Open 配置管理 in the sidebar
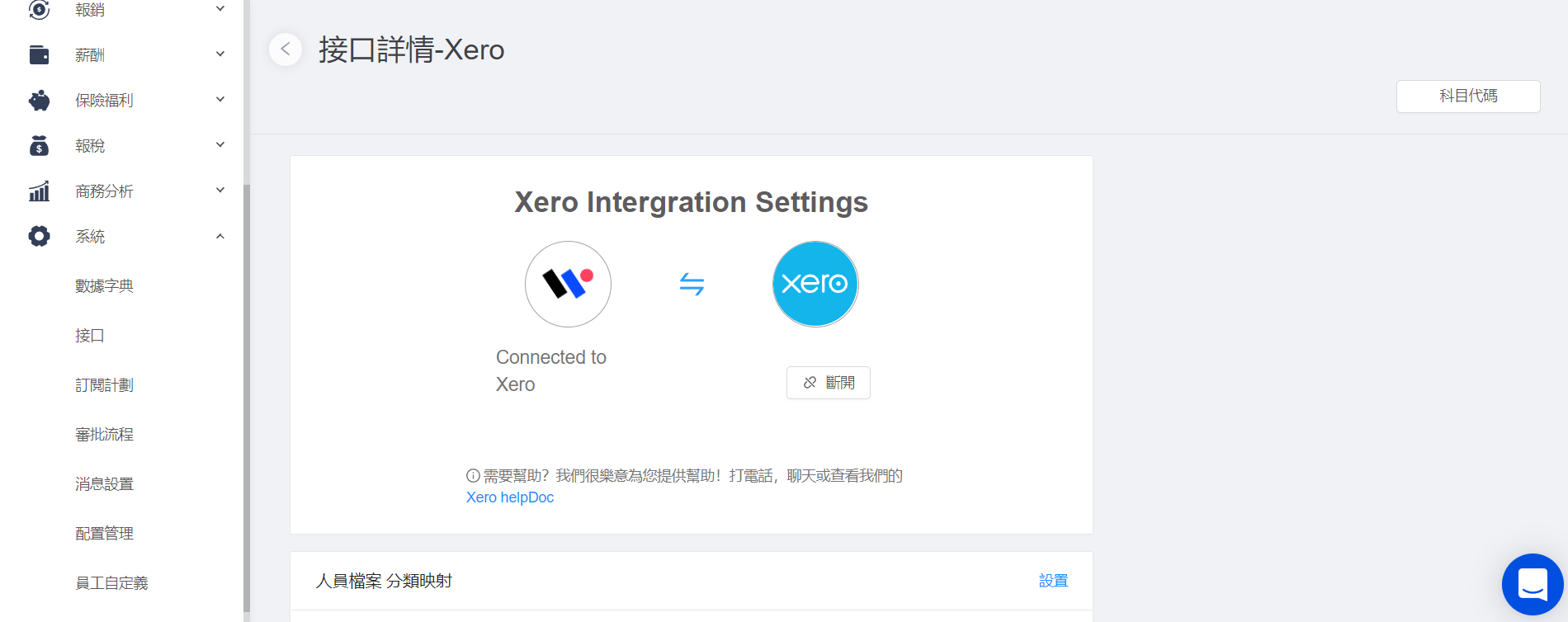The image size is (1568, 622). pos(104,534)
